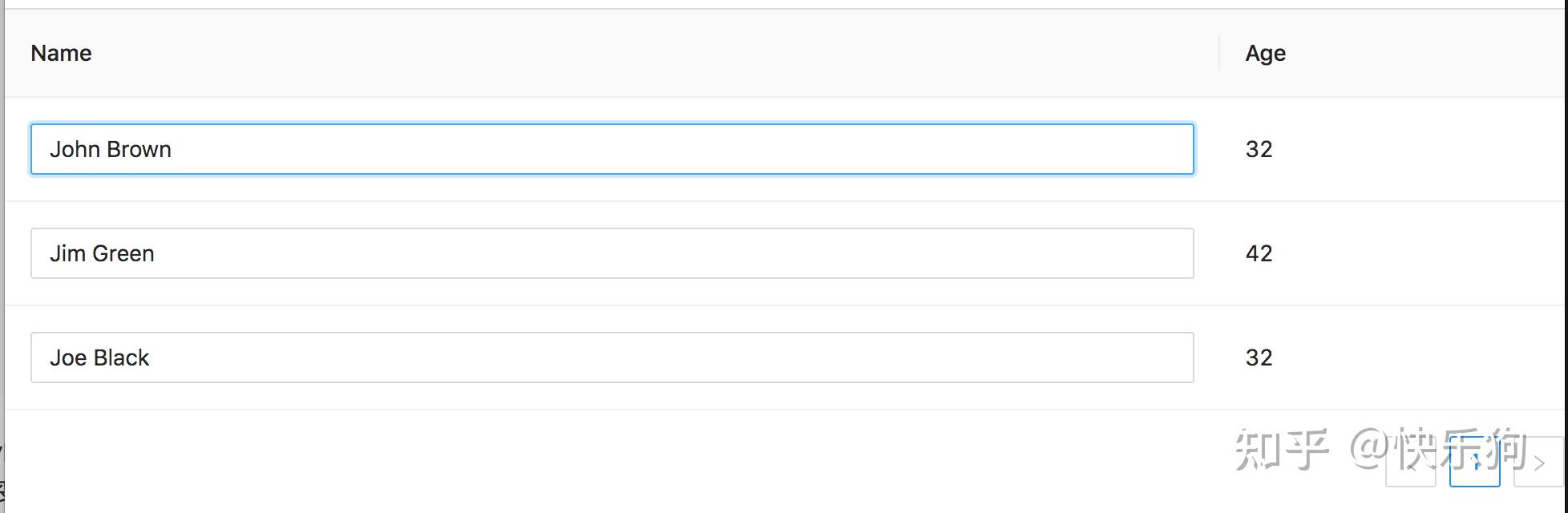Screen dimensions: 1568x513
Task: Select page 1 in pagination
Action: click(1474, 463)
